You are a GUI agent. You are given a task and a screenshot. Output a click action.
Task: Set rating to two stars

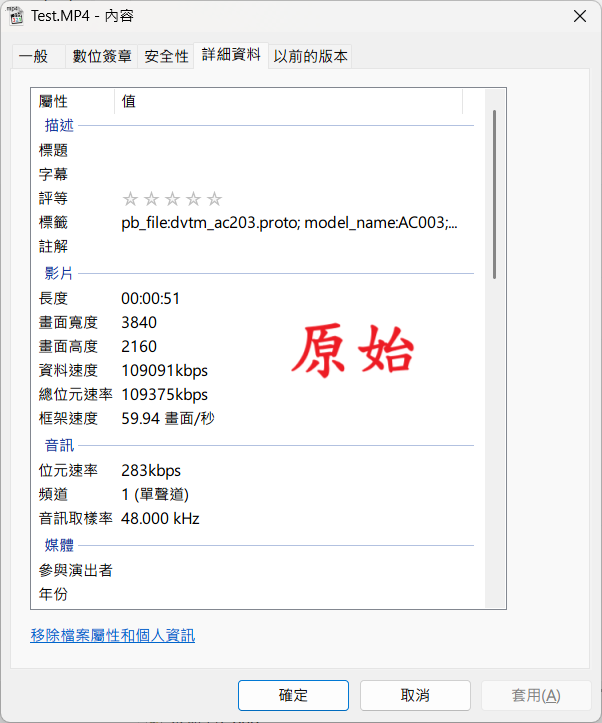[x=151, y=199]
